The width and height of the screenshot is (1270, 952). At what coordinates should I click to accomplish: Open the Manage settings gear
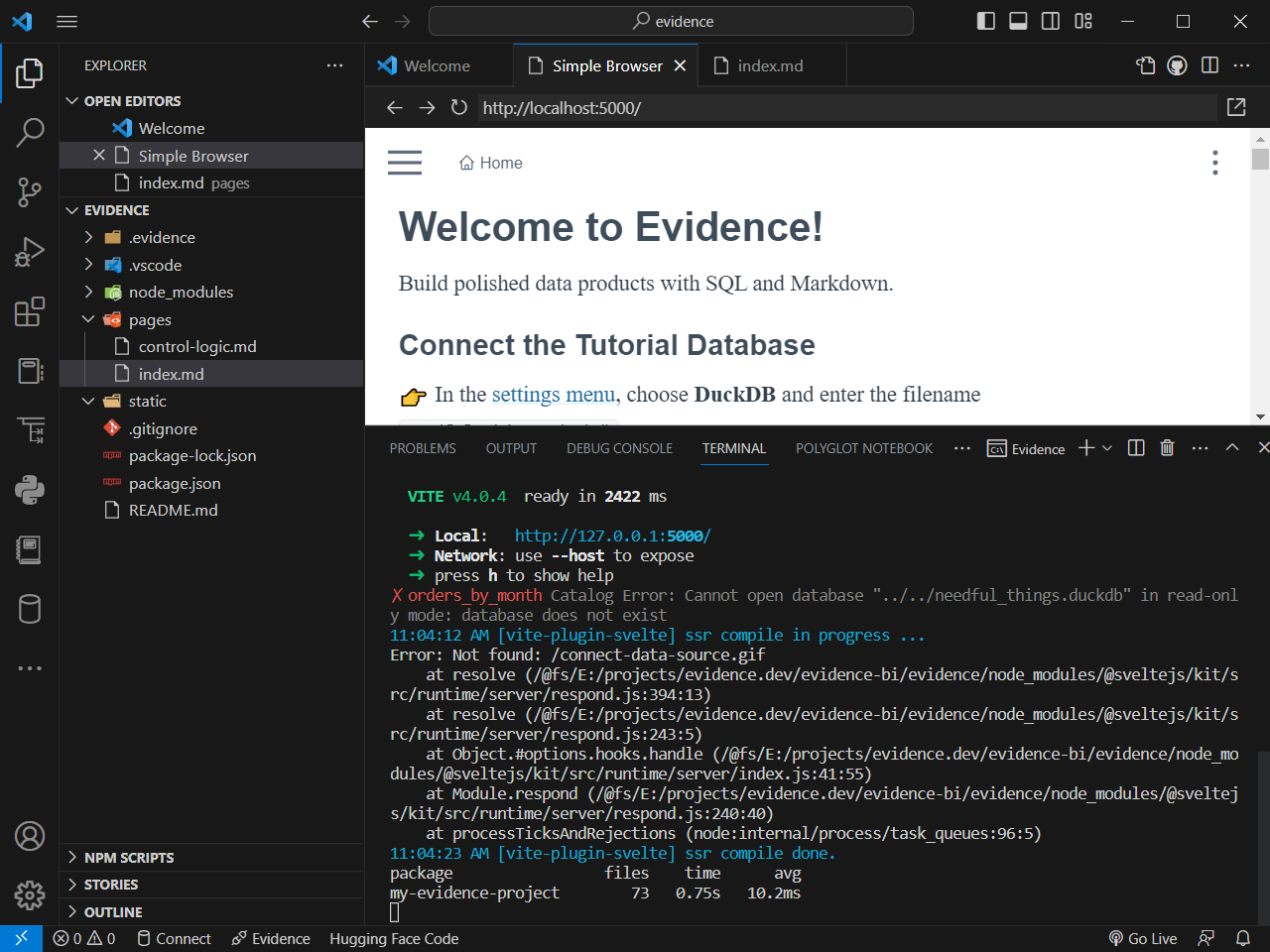click(30, 895)
